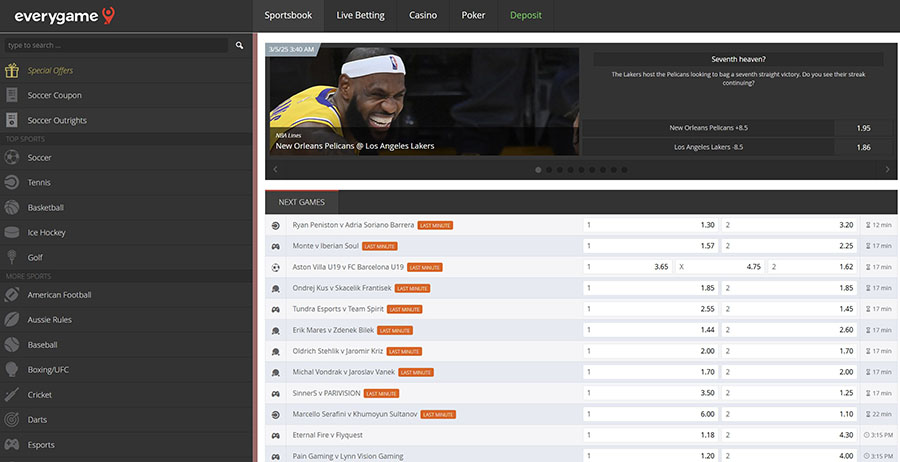
Task: Click sport icon beside Ondrej Kus match
Action: point(276,289)
